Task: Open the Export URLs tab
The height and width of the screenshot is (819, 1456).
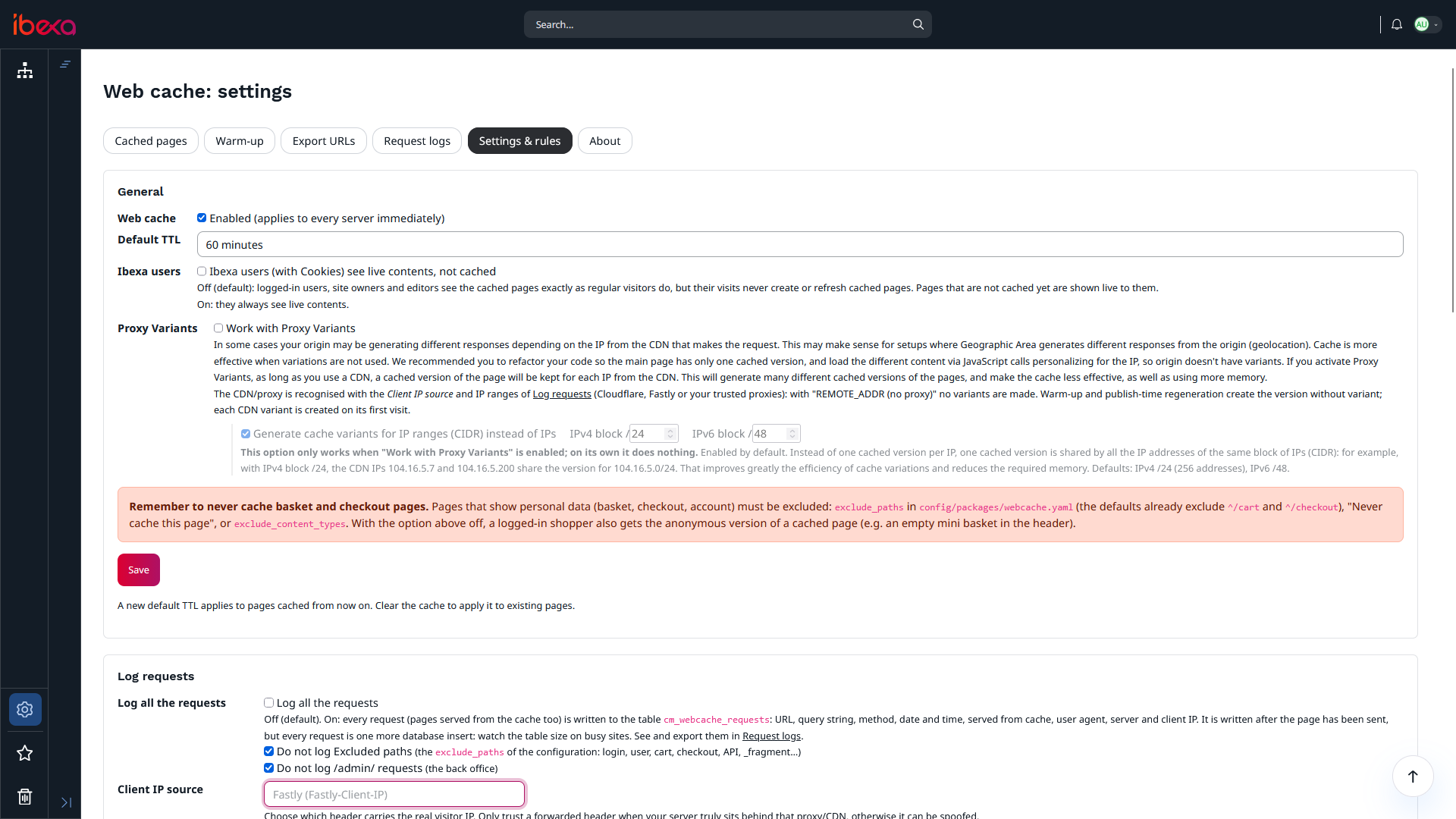Action: pos(324,141)
